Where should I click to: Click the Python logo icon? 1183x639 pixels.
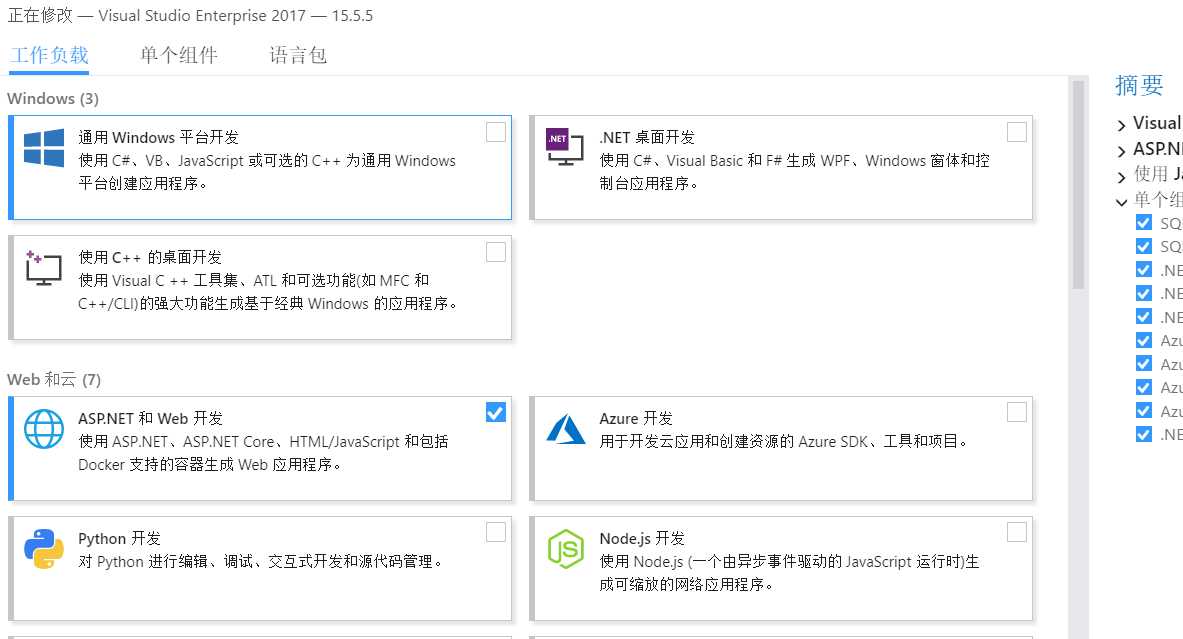click(44, 548)
